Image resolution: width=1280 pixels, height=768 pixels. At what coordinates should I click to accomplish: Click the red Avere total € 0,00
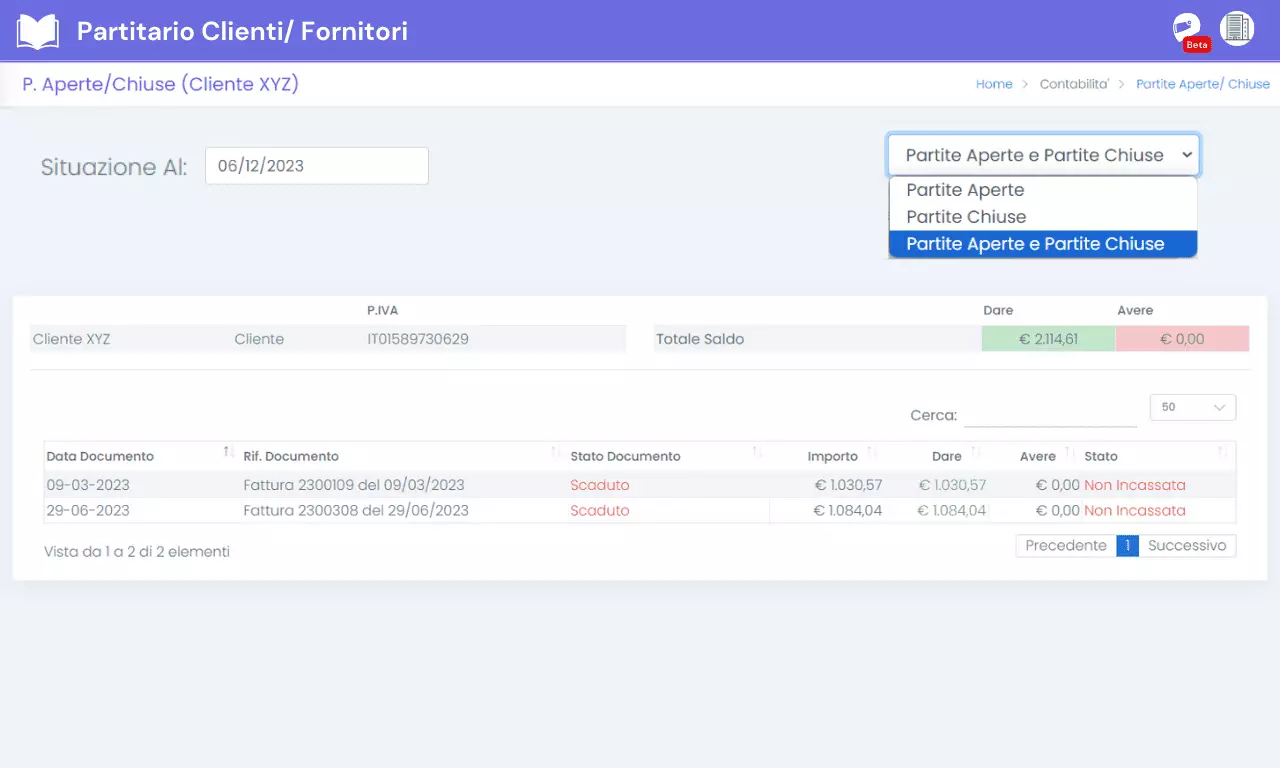pos(1182,339)
